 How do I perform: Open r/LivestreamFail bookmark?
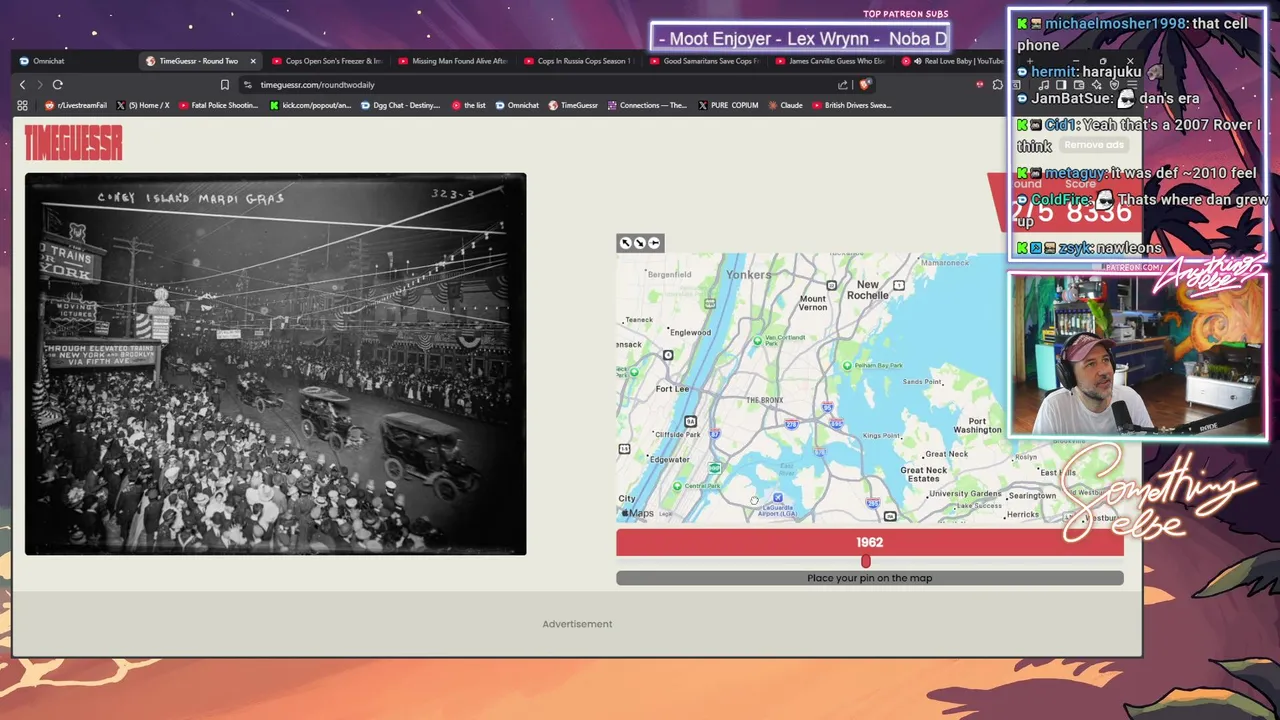tap(76, 105)
